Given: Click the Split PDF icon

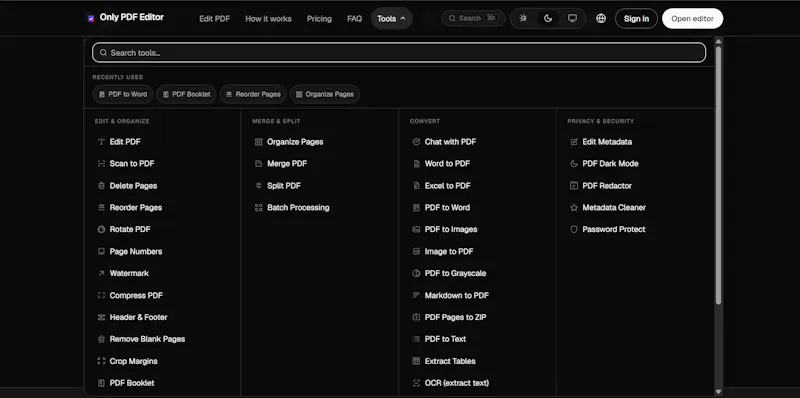Looking at the screenshot, I should click(259, 186).
